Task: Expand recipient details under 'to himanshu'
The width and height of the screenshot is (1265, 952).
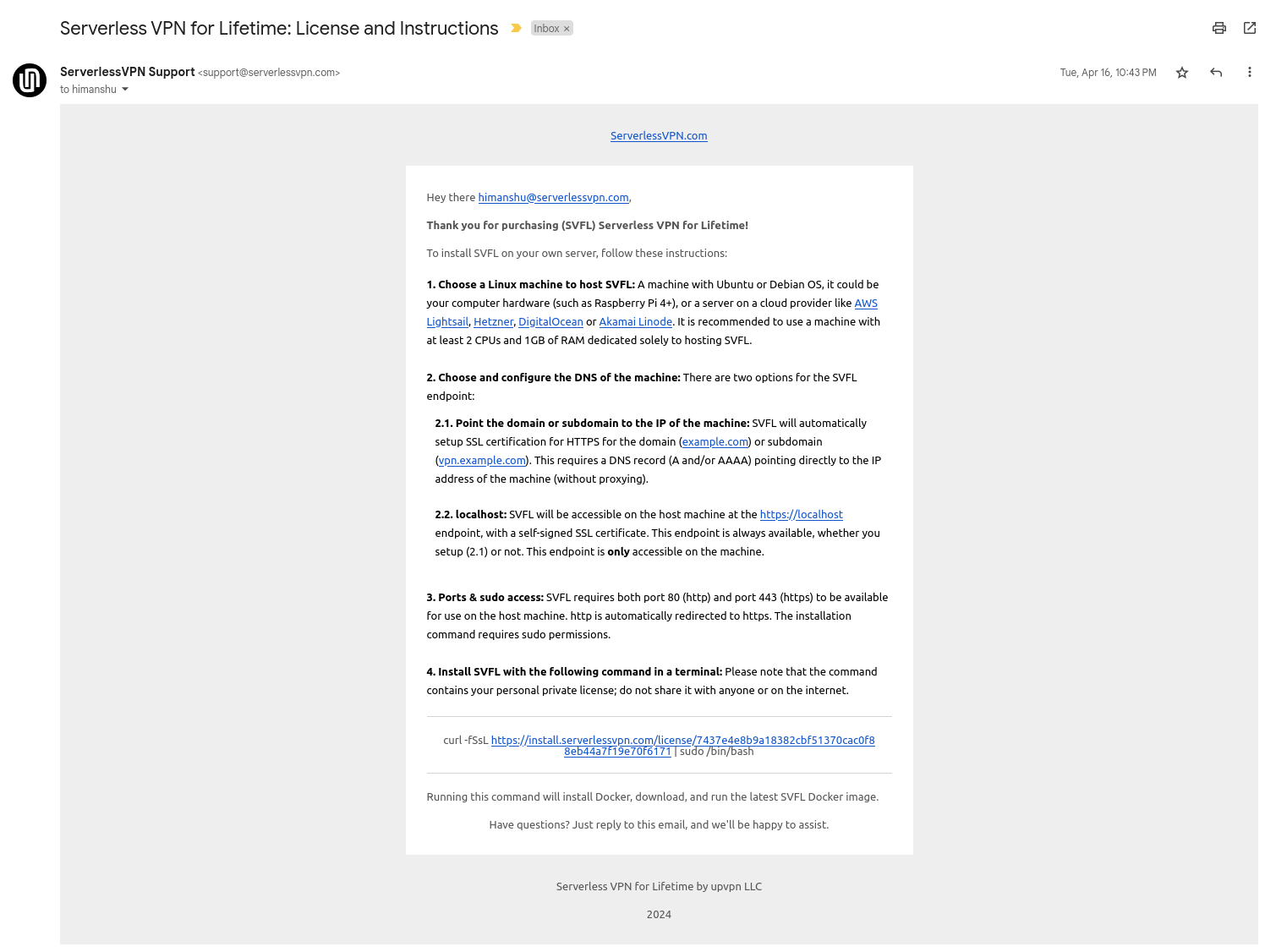Action: tap(123, 89)
